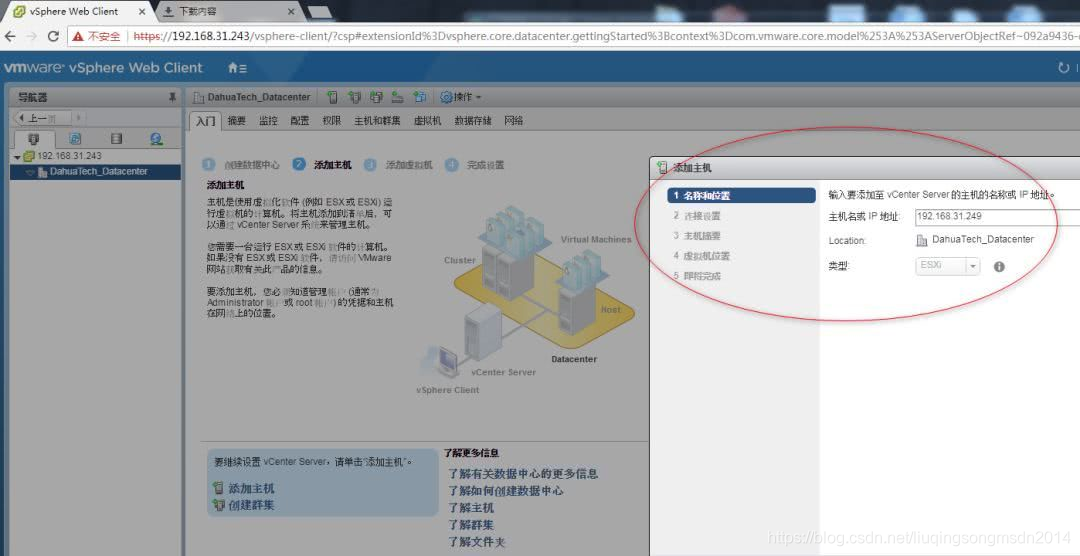Switch to the 网络 tab

[x=513, y=121]
